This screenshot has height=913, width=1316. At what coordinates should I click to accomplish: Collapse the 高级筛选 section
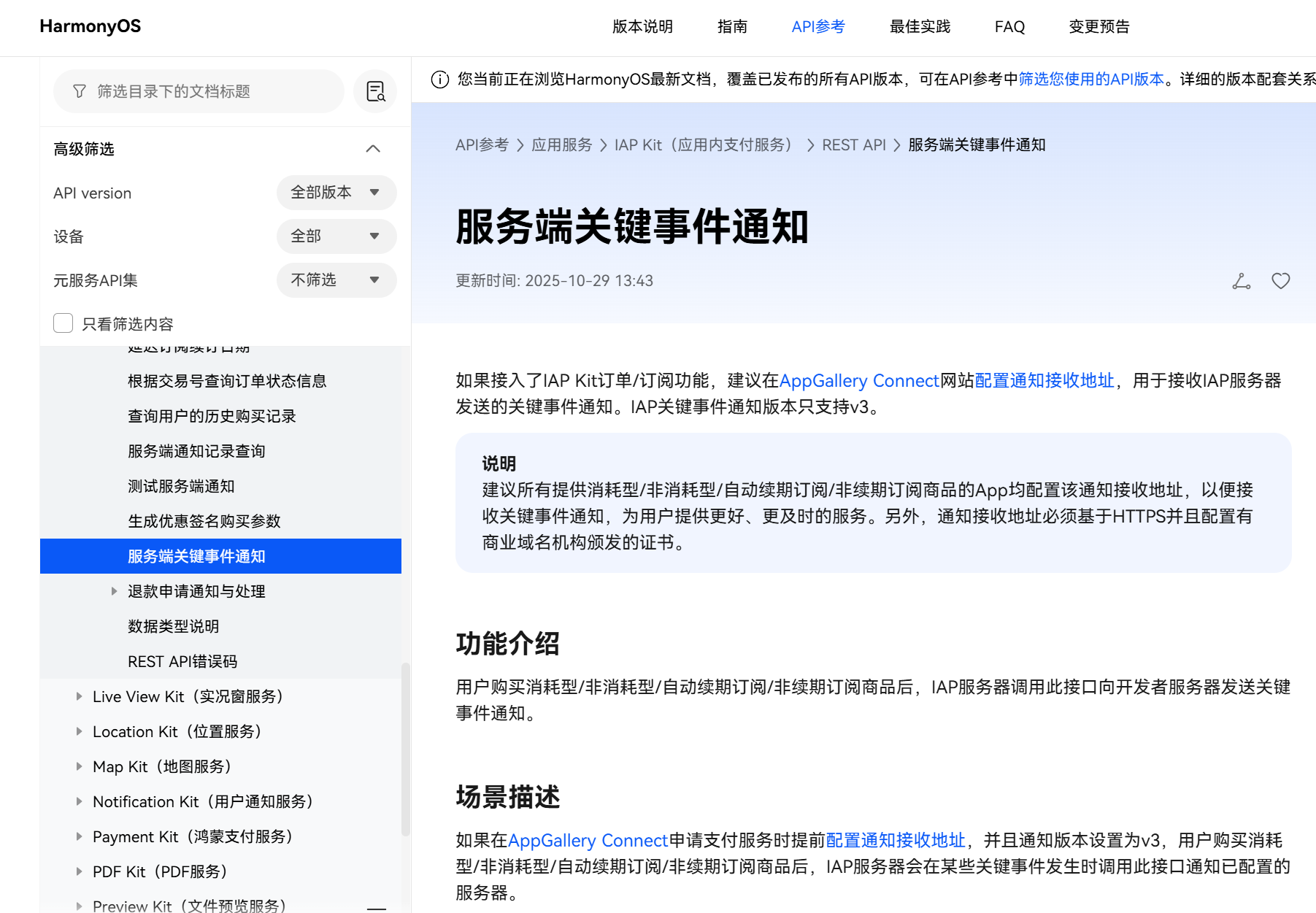(373, 149)
